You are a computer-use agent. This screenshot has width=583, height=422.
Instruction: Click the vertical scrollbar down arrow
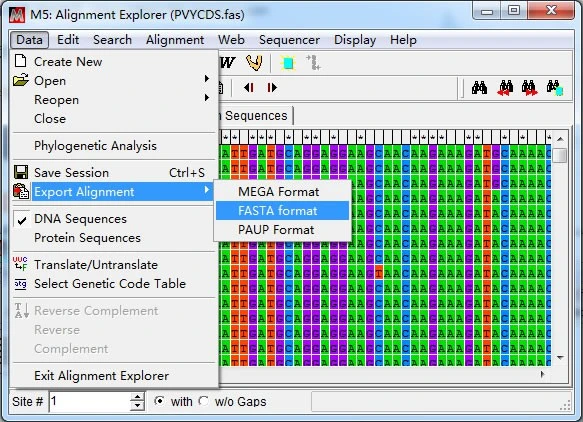coord(560,358)
